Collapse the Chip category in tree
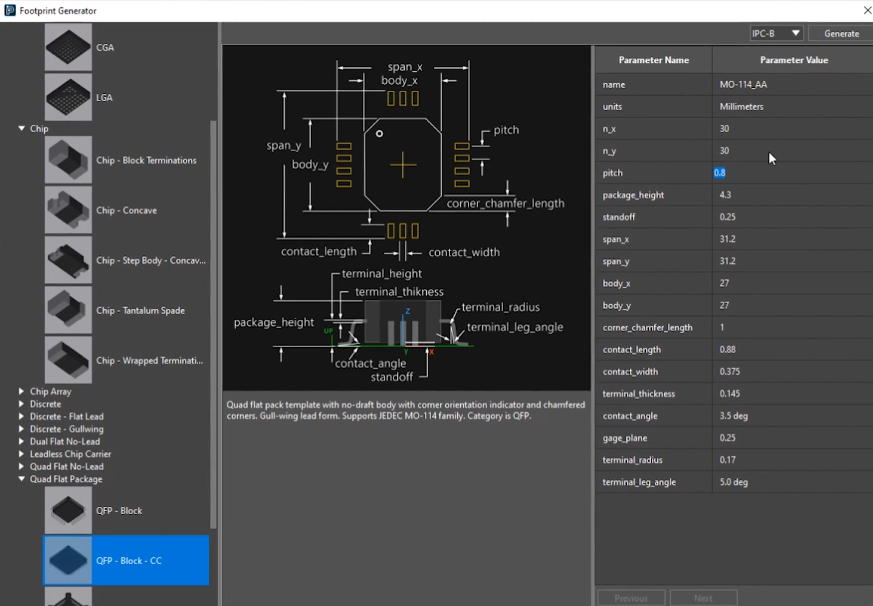The image size is (873, 606). 22,129
